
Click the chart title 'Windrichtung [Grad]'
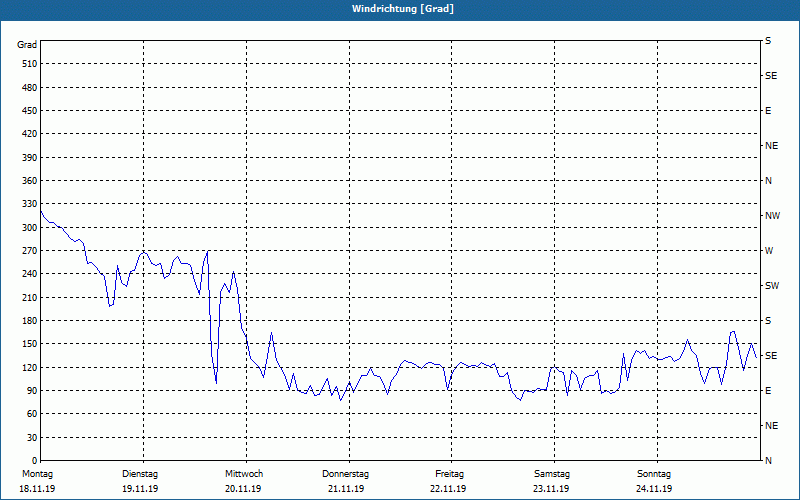point(403,9)
